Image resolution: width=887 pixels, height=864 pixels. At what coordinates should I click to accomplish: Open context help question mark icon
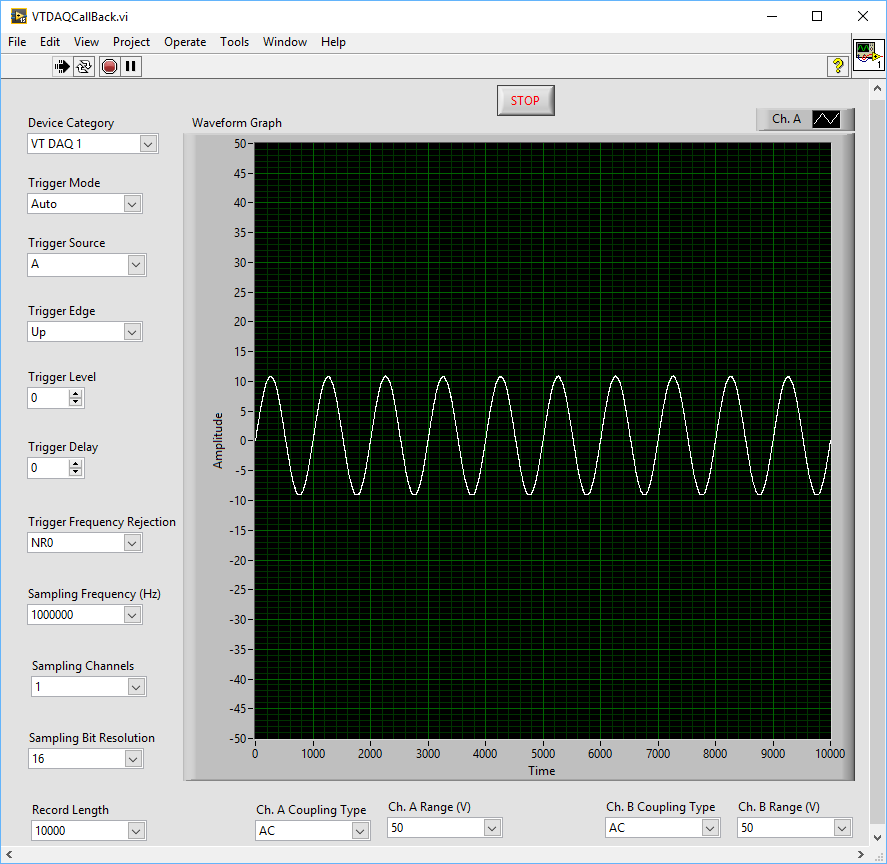[x=838, y=66]
